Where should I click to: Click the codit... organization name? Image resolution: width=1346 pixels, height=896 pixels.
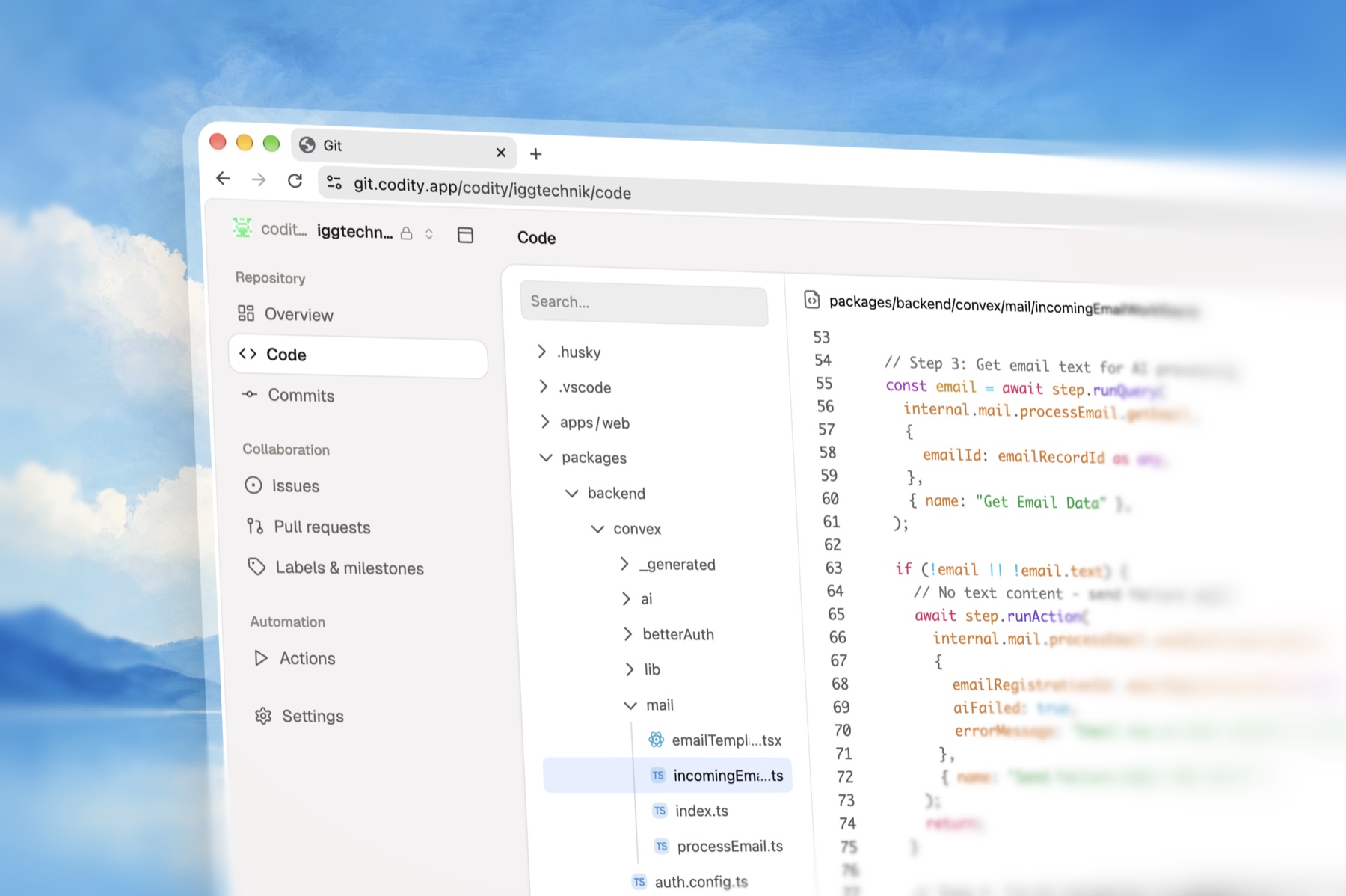pyautogui.click(x=283, y=229)
